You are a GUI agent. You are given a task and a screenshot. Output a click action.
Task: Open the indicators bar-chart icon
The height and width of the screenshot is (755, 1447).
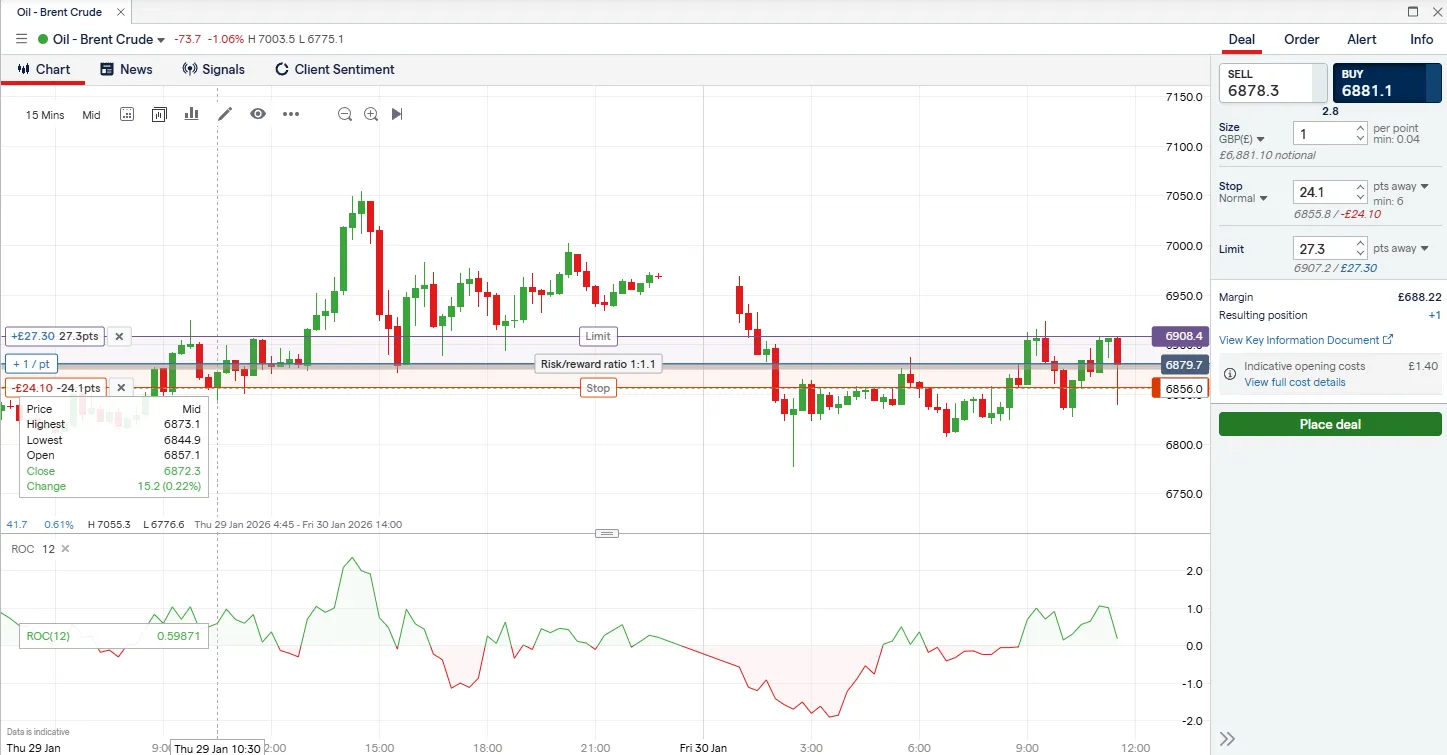tap(191, 114)
